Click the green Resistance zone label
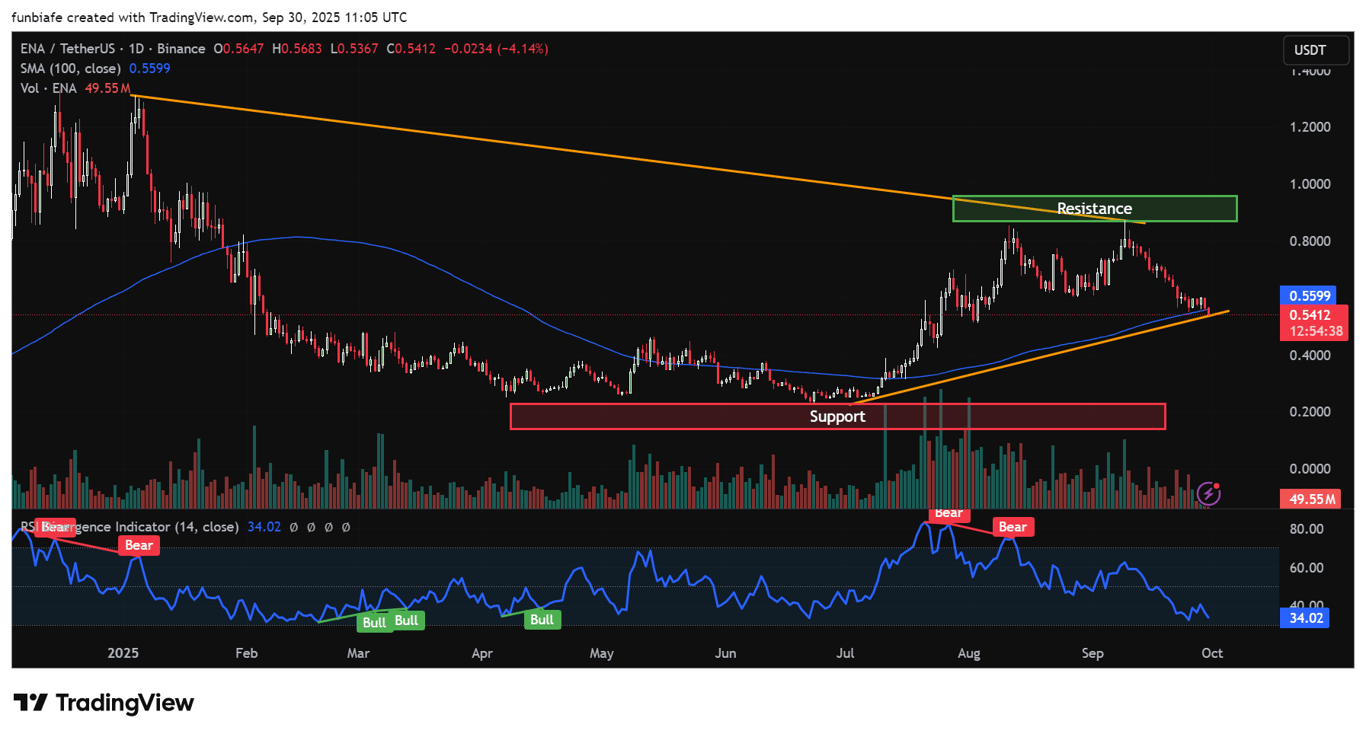This screenshot has width=1366, height=737. pos(1094,208)
